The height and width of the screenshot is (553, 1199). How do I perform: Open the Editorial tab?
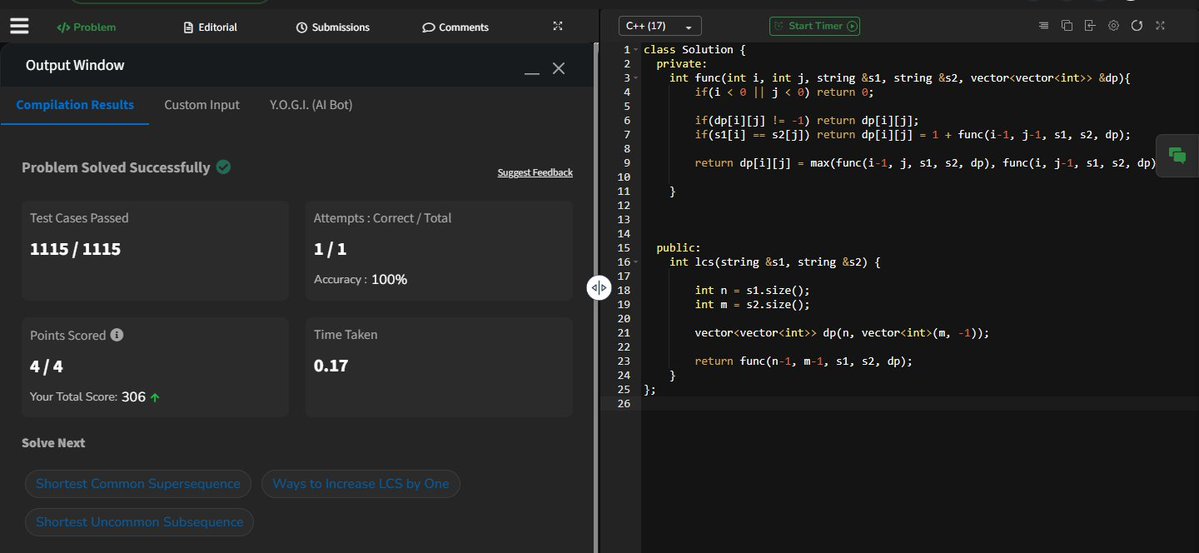coord(211,28)
